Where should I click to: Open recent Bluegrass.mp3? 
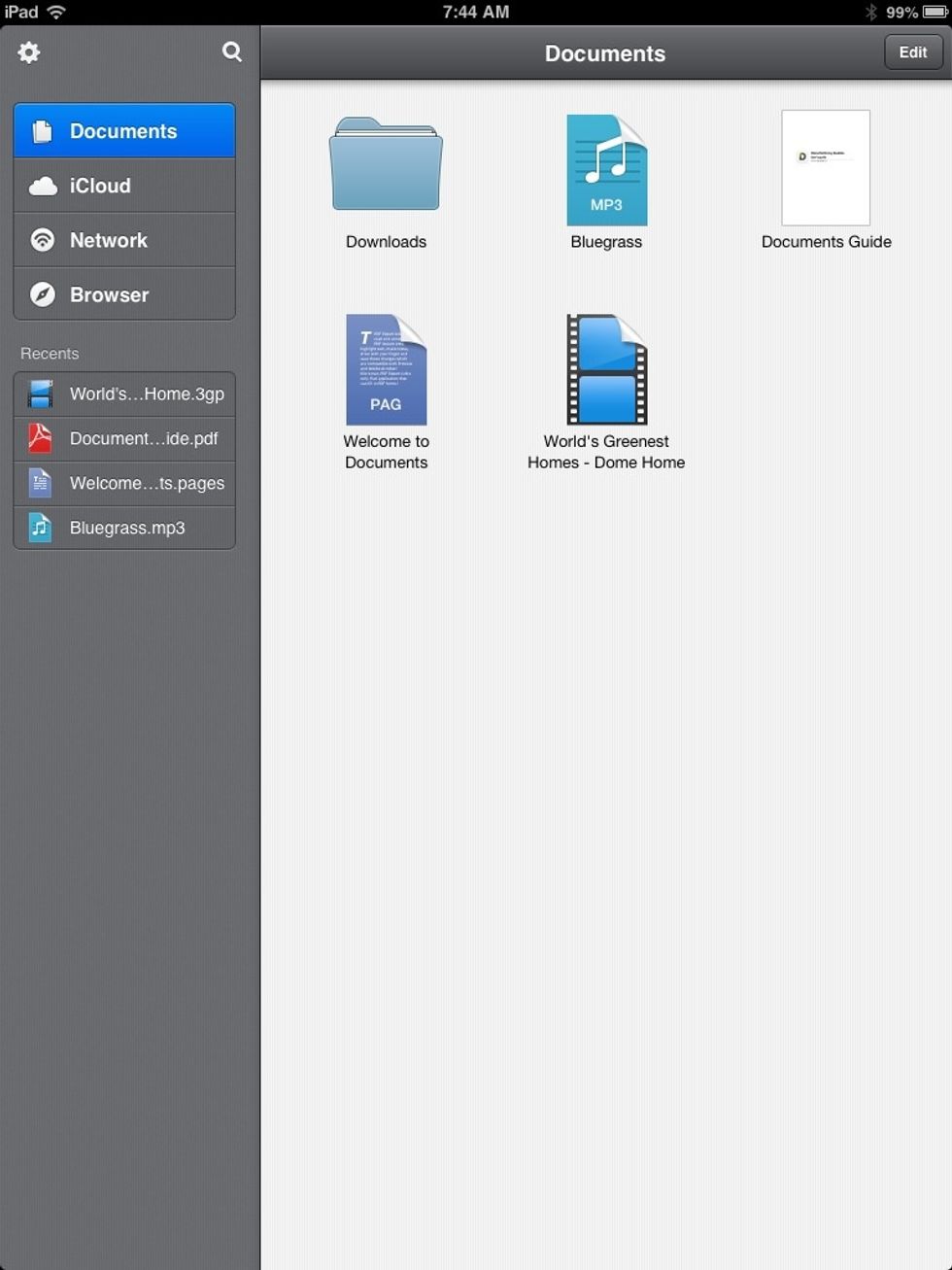click(124, 528)
